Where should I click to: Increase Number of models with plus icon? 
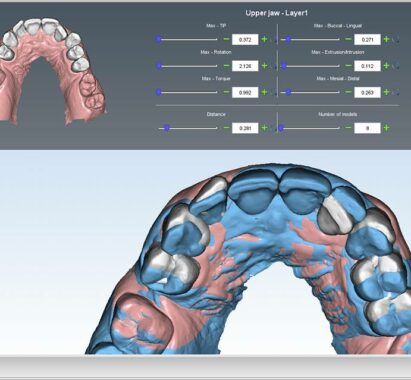[x=386, y=128]
